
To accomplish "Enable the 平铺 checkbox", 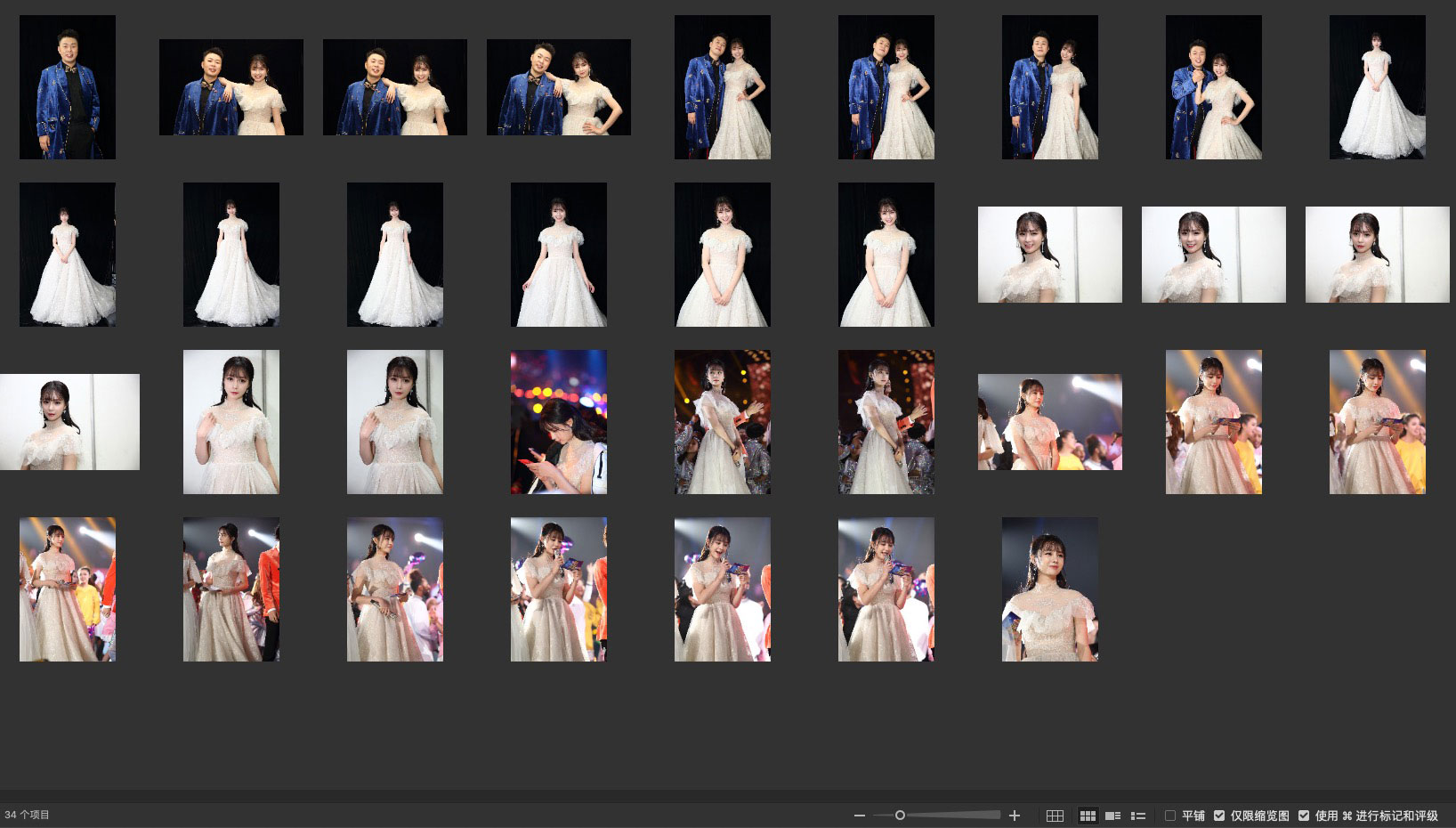I will click(1170, 816).
